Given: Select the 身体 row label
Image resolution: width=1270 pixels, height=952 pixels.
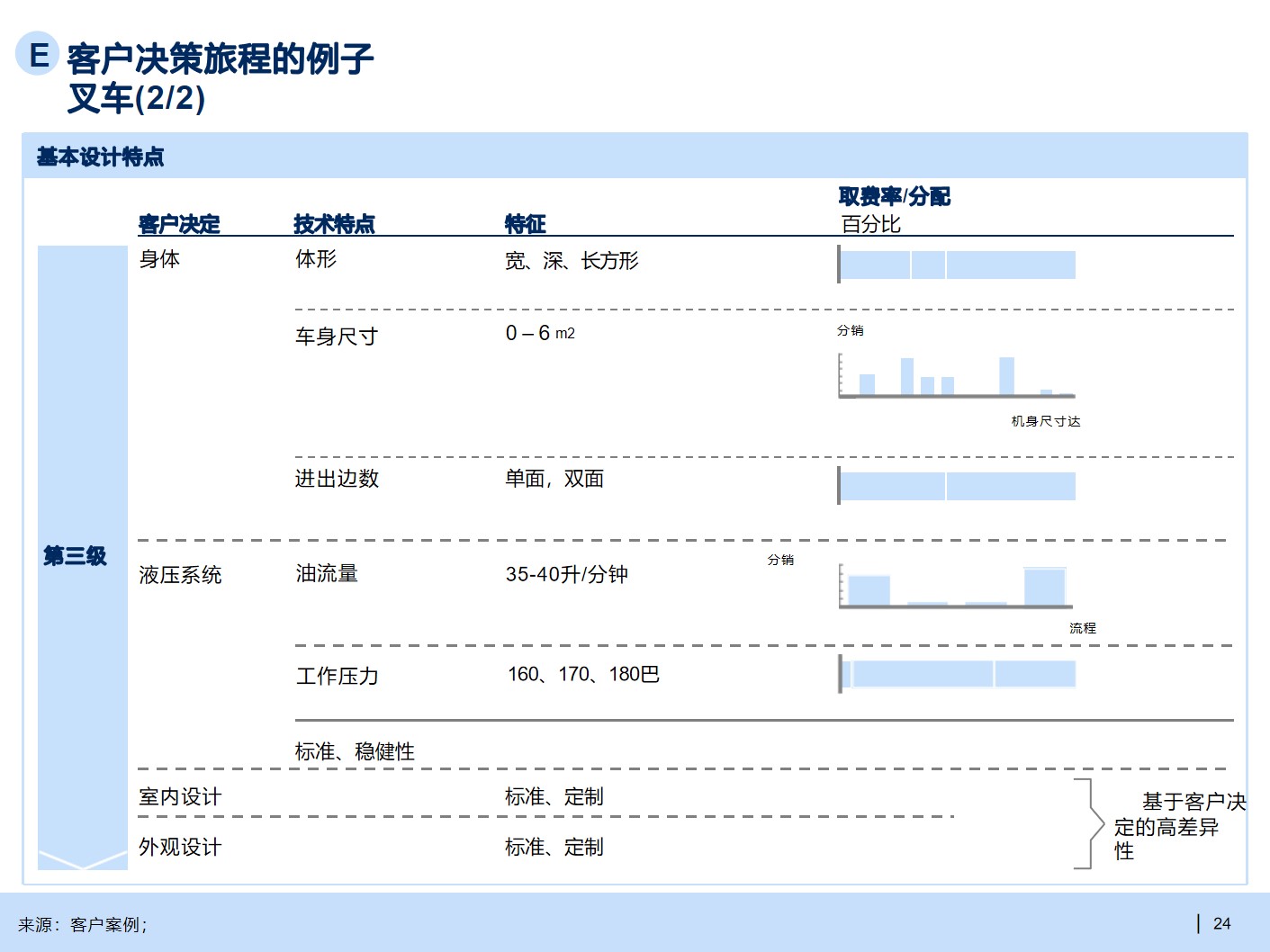Looking at the screenshot, I should (x=159, y=259).
